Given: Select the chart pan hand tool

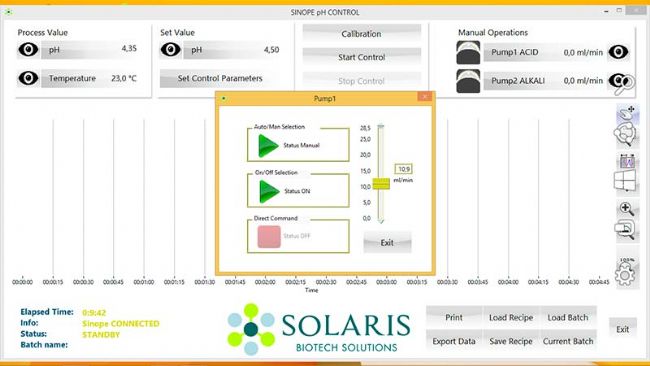Looking at the screenshot, I should click(626, 112).
